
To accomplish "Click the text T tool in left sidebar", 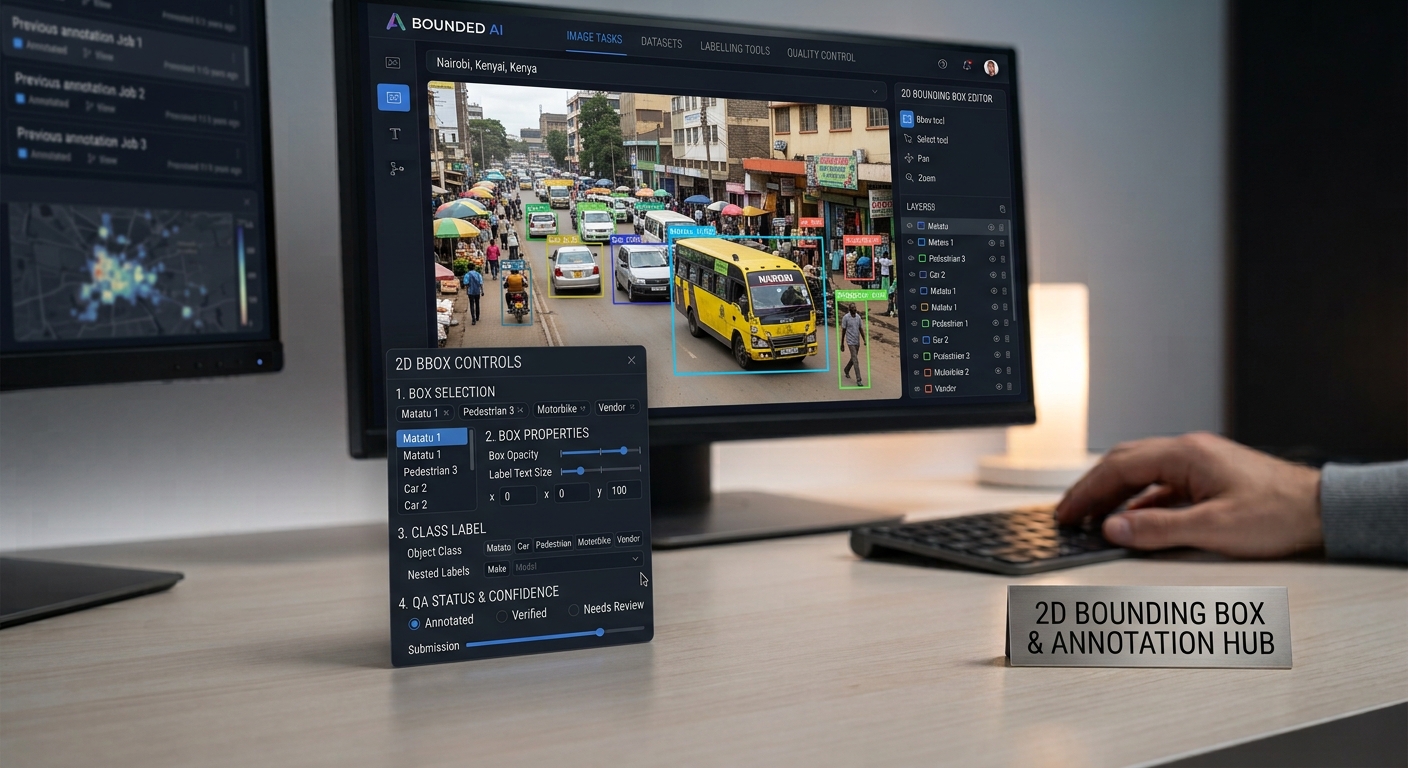I will 394,133.
